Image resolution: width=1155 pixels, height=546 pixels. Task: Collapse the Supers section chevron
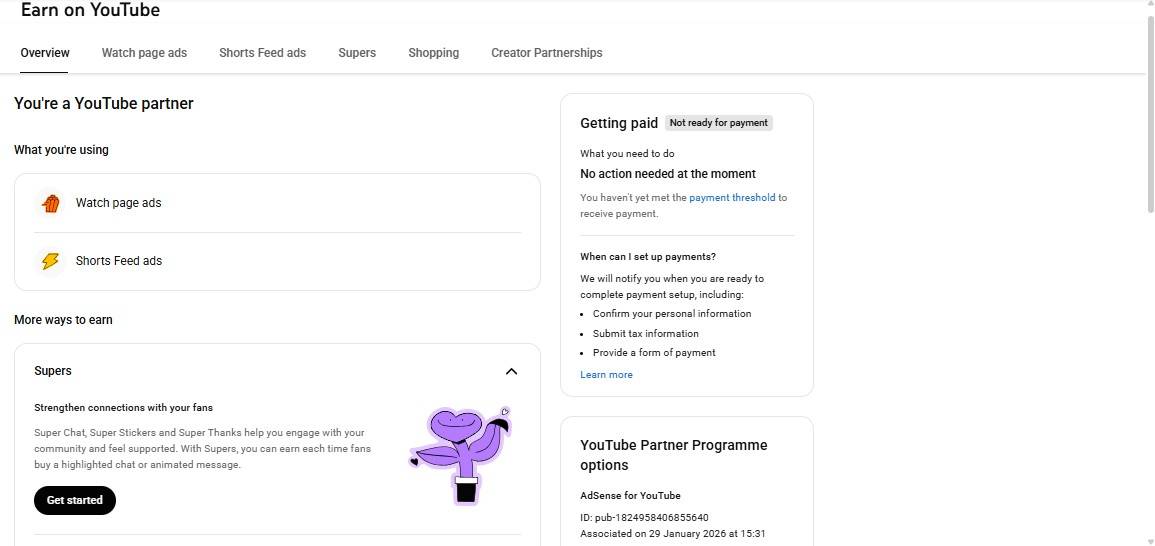511,371
